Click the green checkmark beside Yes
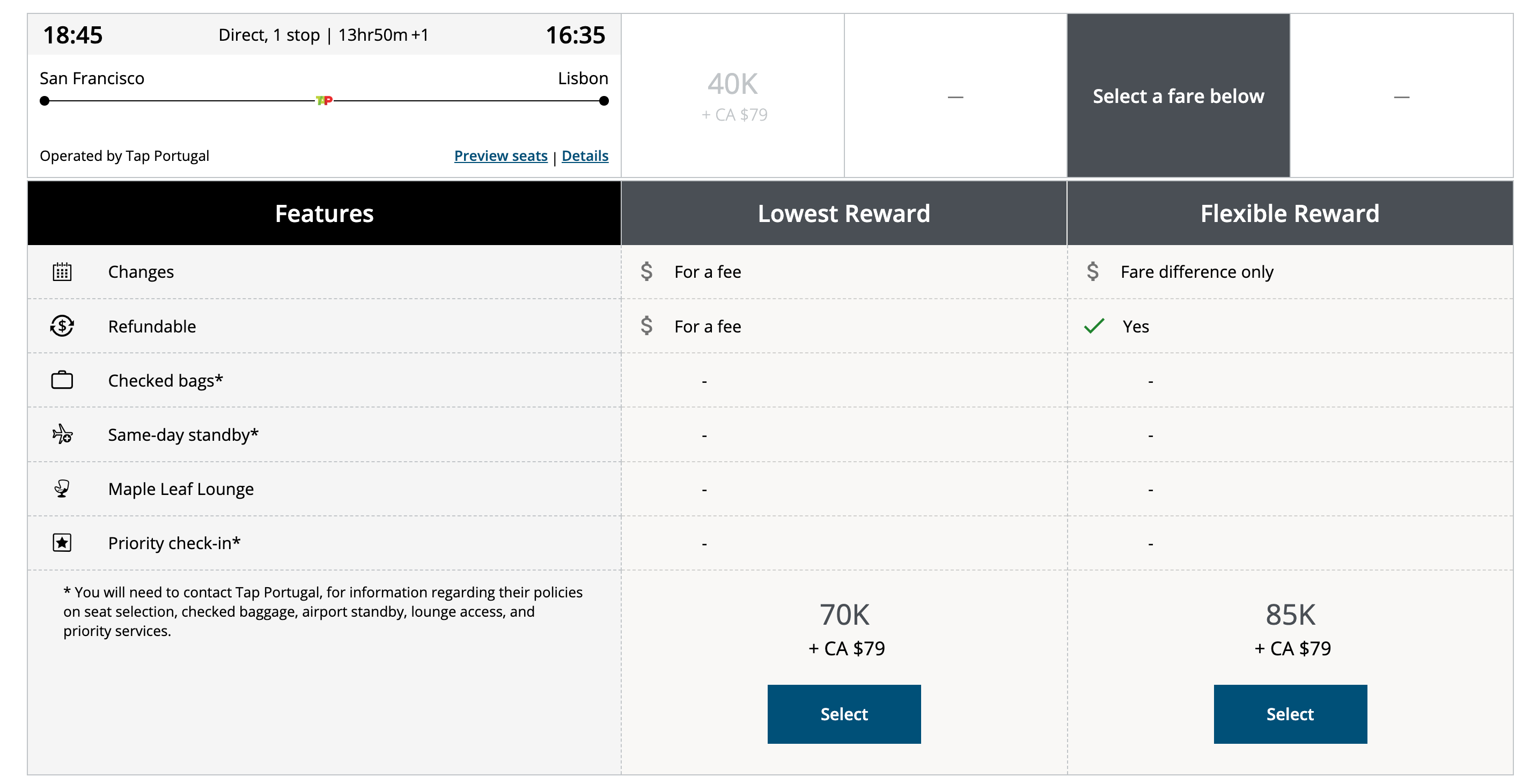This screenshot has width=1530, height=784. point(1094,326)
